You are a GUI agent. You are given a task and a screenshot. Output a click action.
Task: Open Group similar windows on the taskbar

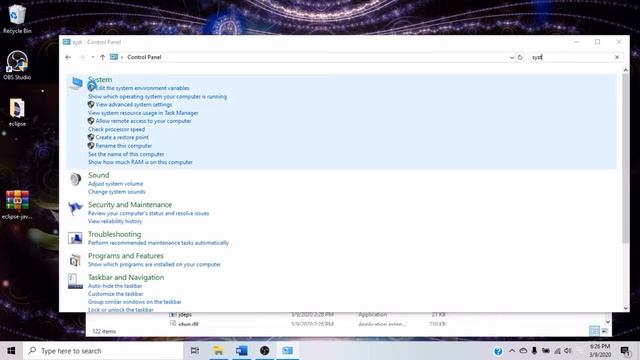(134, 302)
